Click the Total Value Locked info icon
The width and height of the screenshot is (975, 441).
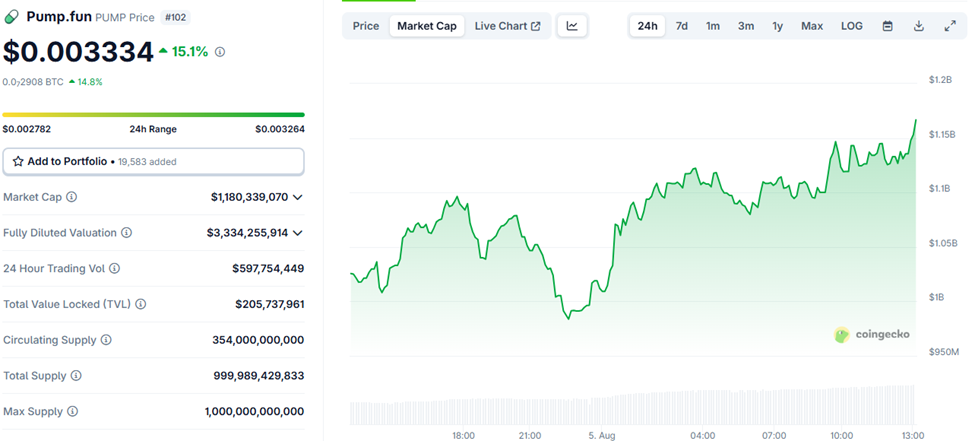(x=140, y=304)
